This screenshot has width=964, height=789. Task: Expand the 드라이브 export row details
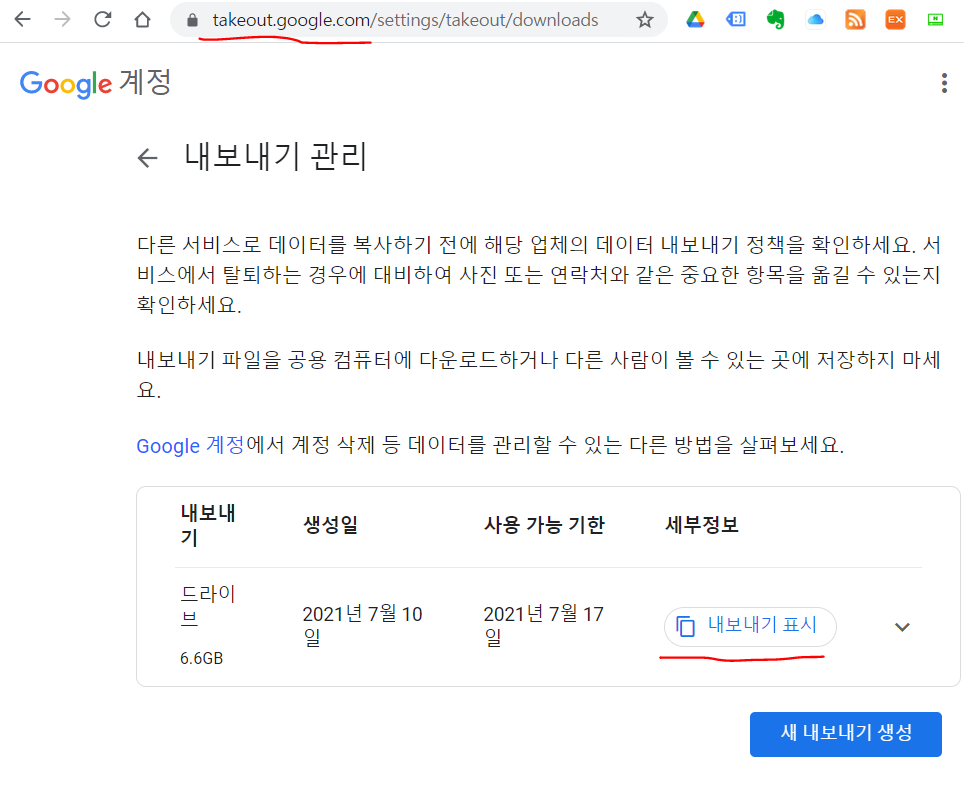point(902,627)
